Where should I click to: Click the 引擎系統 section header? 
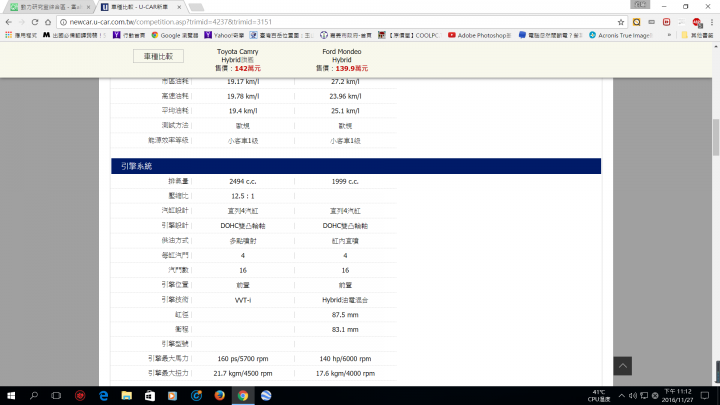356,166
